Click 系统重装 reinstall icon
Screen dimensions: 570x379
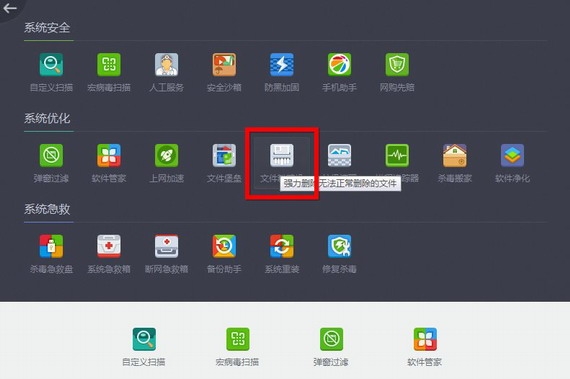(x=282, y=246)
